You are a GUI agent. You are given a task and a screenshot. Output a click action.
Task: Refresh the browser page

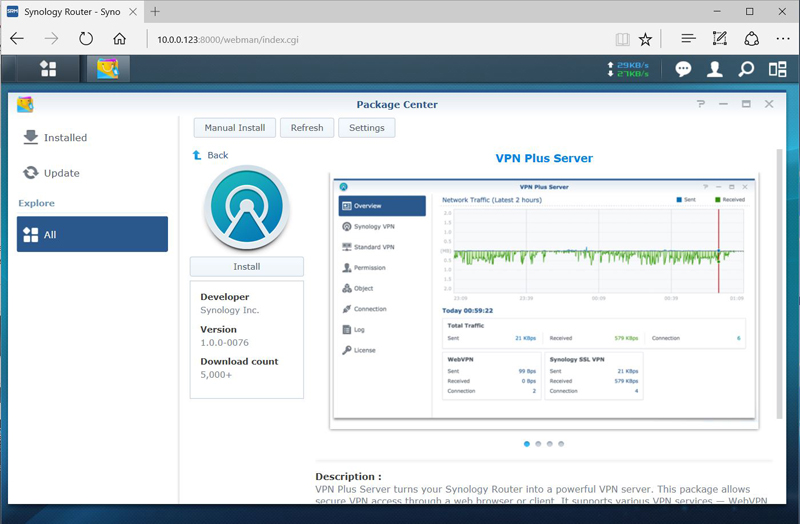[85, 39]
